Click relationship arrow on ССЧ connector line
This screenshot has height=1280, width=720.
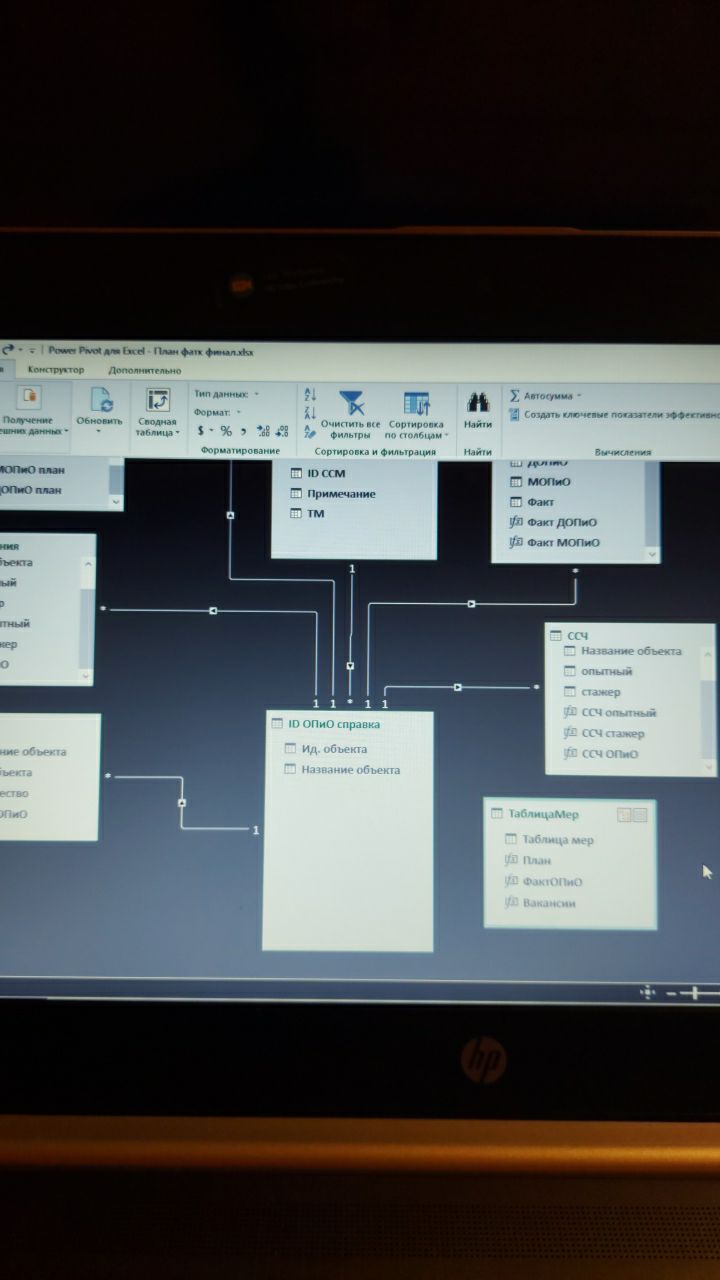click(457, 687)
